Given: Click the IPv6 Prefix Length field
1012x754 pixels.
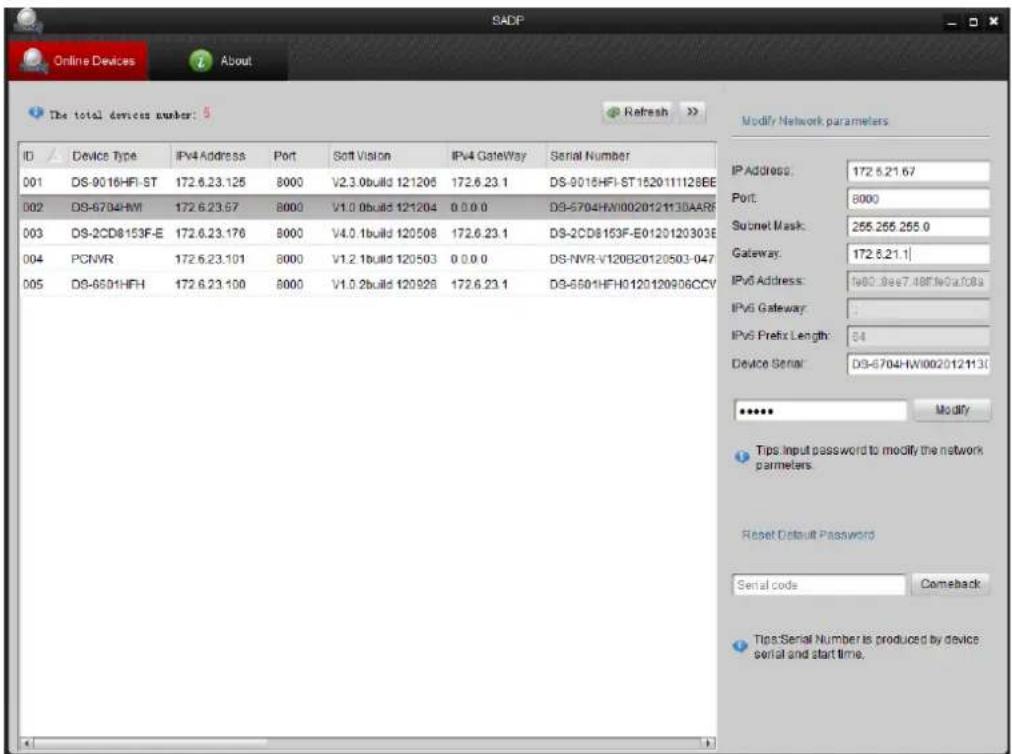Looking at the screenshot, I should pos(918,336).
